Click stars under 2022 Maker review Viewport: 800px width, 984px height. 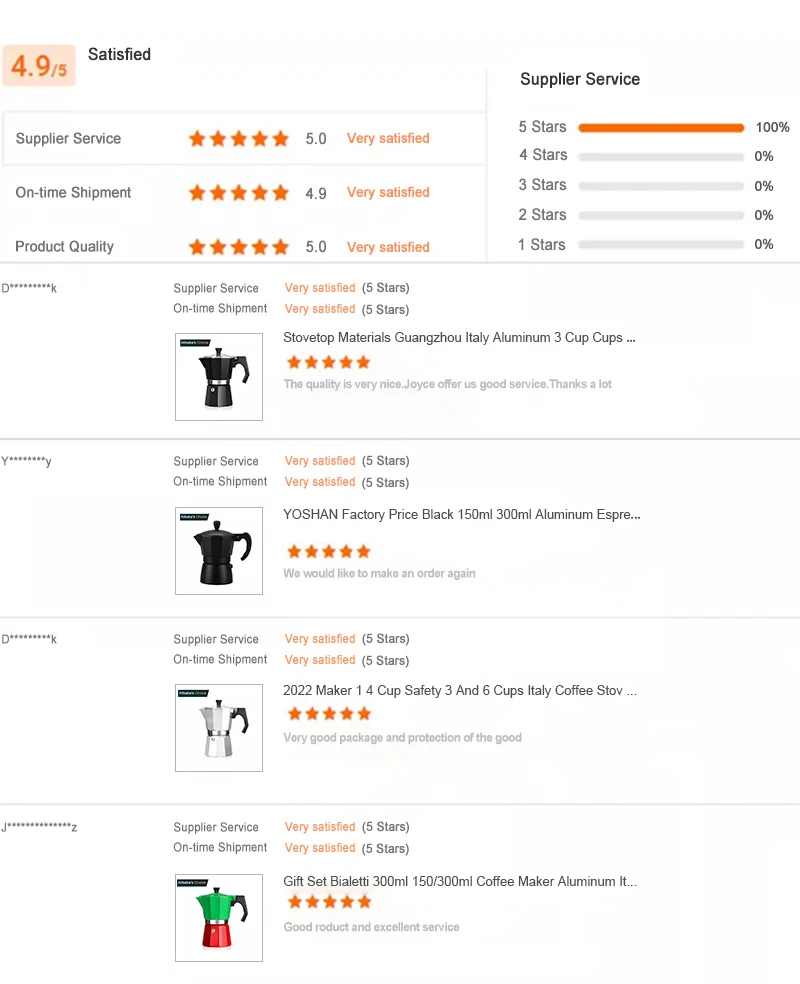pos(328,714)
